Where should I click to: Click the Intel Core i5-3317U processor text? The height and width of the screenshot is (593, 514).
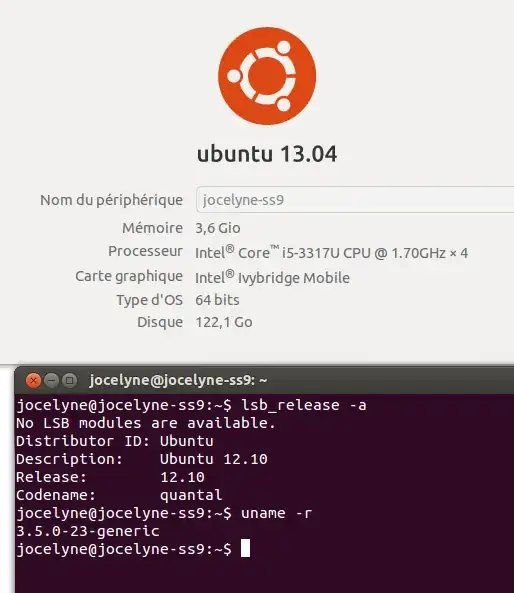tap(332, 252)
